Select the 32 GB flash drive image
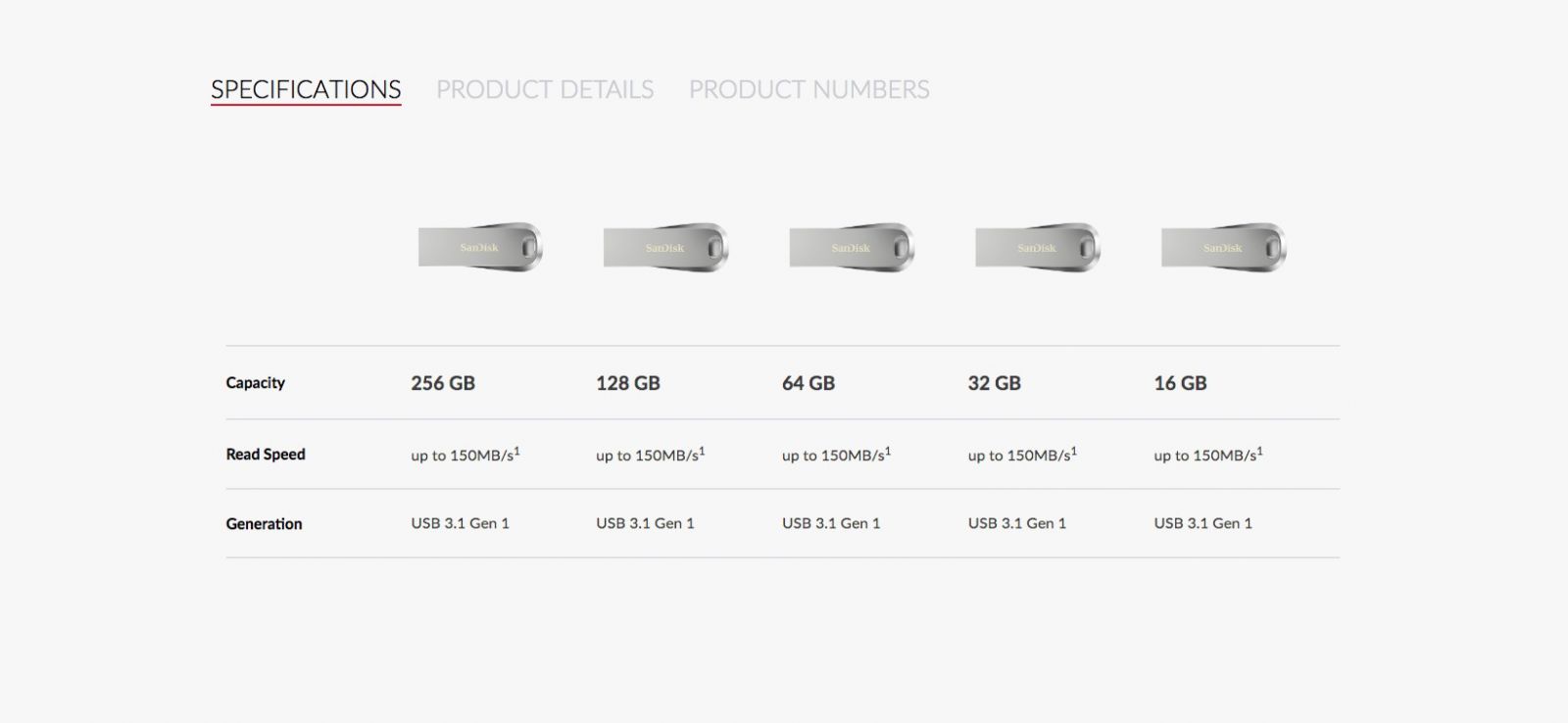 point(1037,247)
